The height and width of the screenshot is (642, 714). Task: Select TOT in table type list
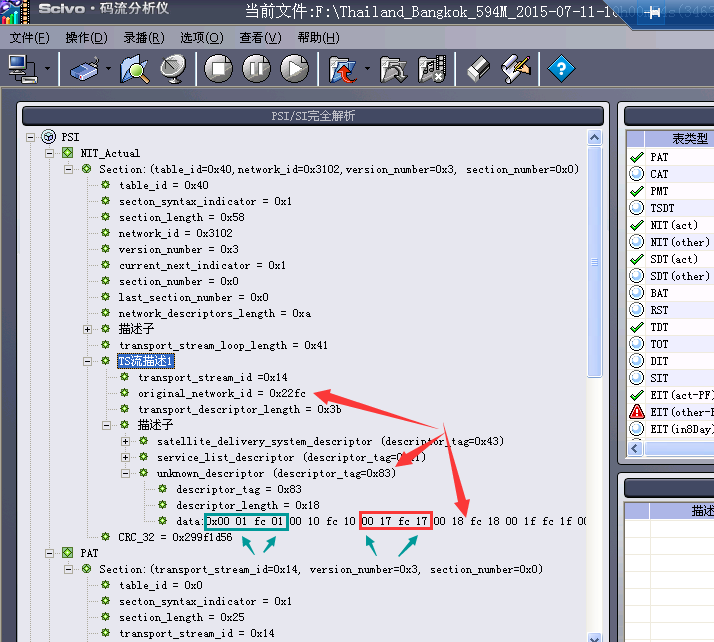[x=659, y=344]
